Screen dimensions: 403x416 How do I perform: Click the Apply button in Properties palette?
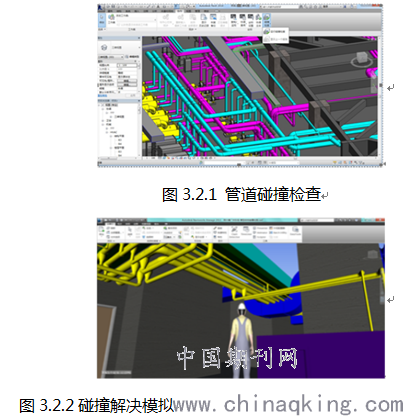132,95
